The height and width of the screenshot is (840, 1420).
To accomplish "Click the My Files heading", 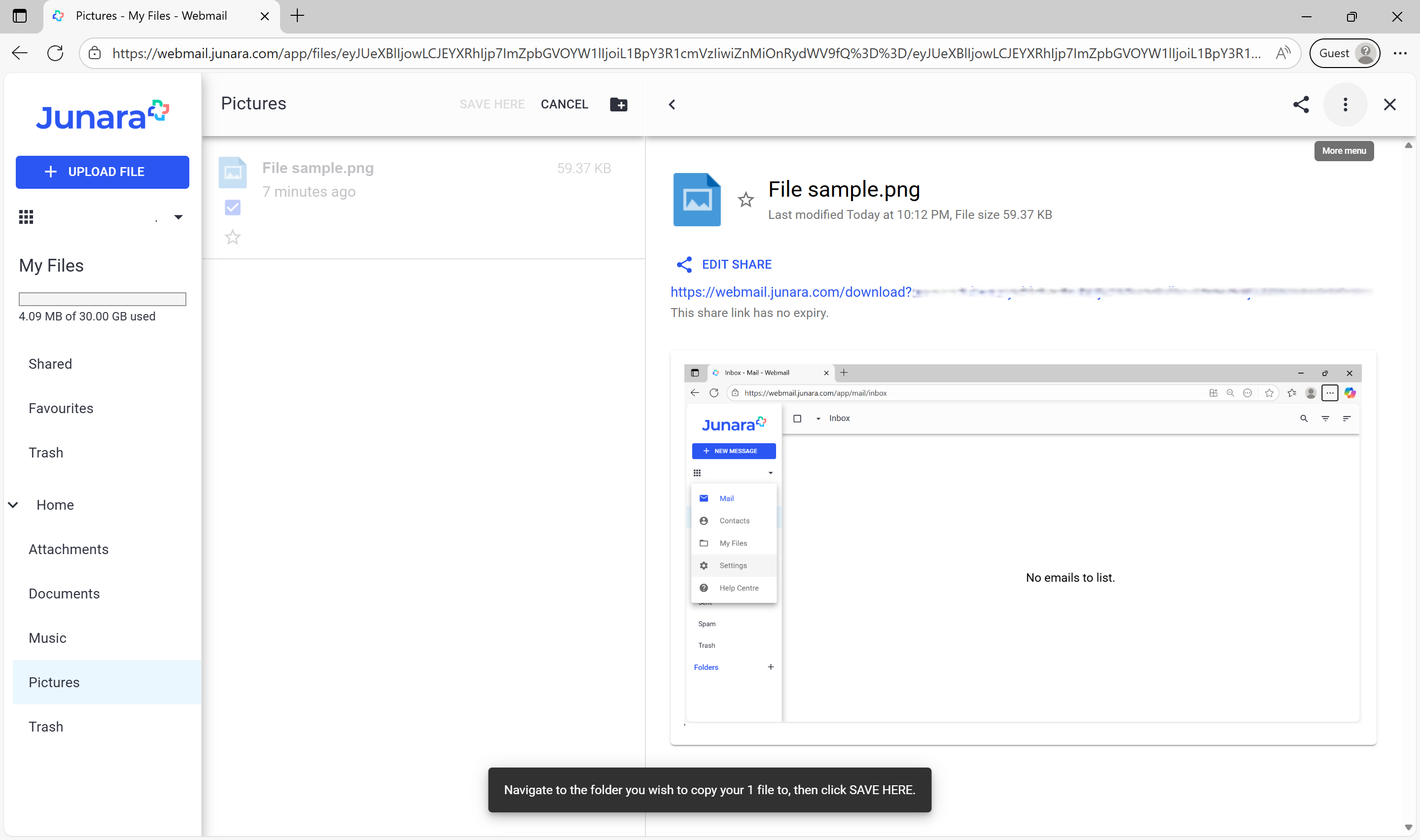I will click(51, 266).
